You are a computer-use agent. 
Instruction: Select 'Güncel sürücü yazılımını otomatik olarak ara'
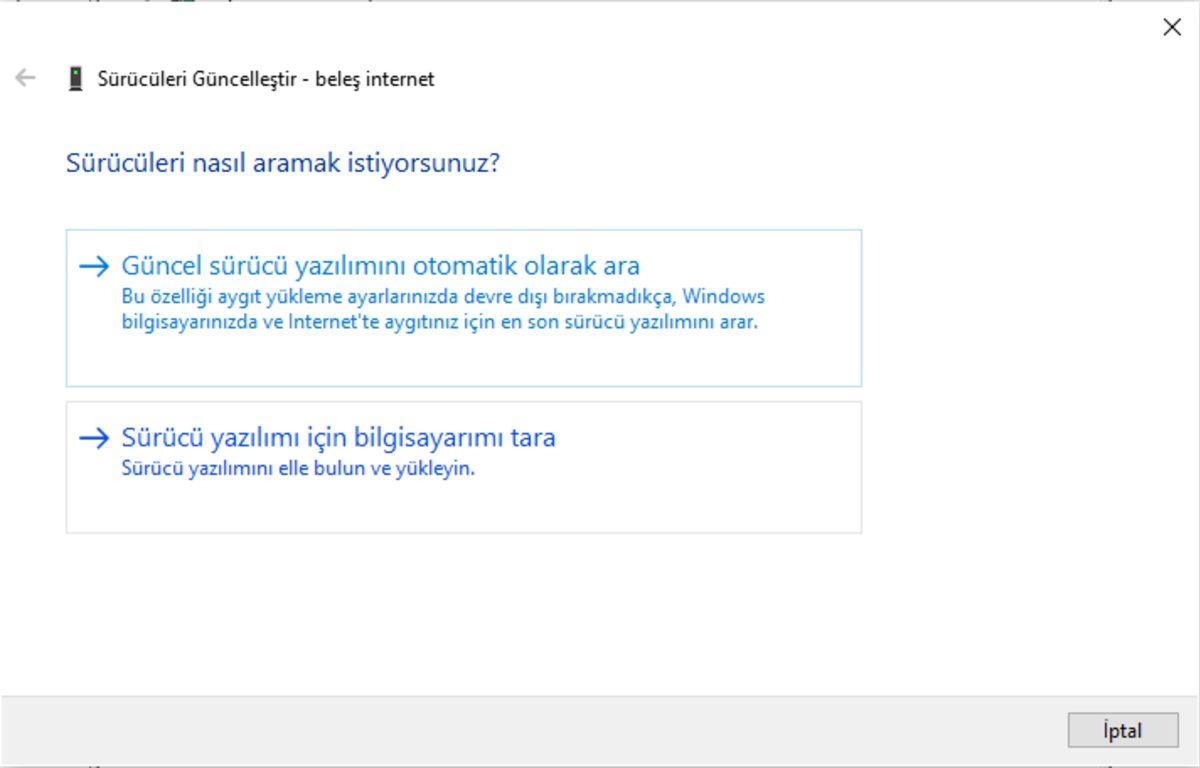pos(383,266)
